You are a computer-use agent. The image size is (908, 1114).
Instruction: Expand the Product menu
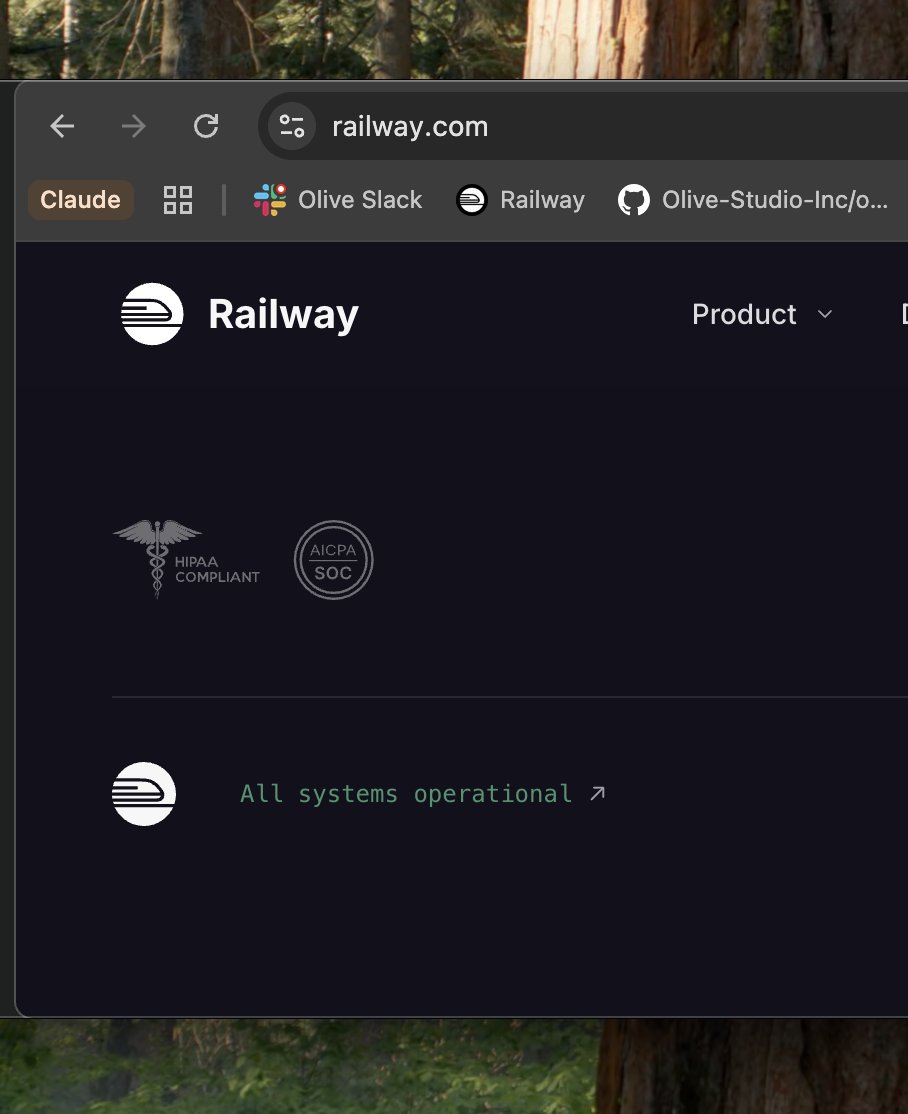pyautogui.click(x=762, y=314)
